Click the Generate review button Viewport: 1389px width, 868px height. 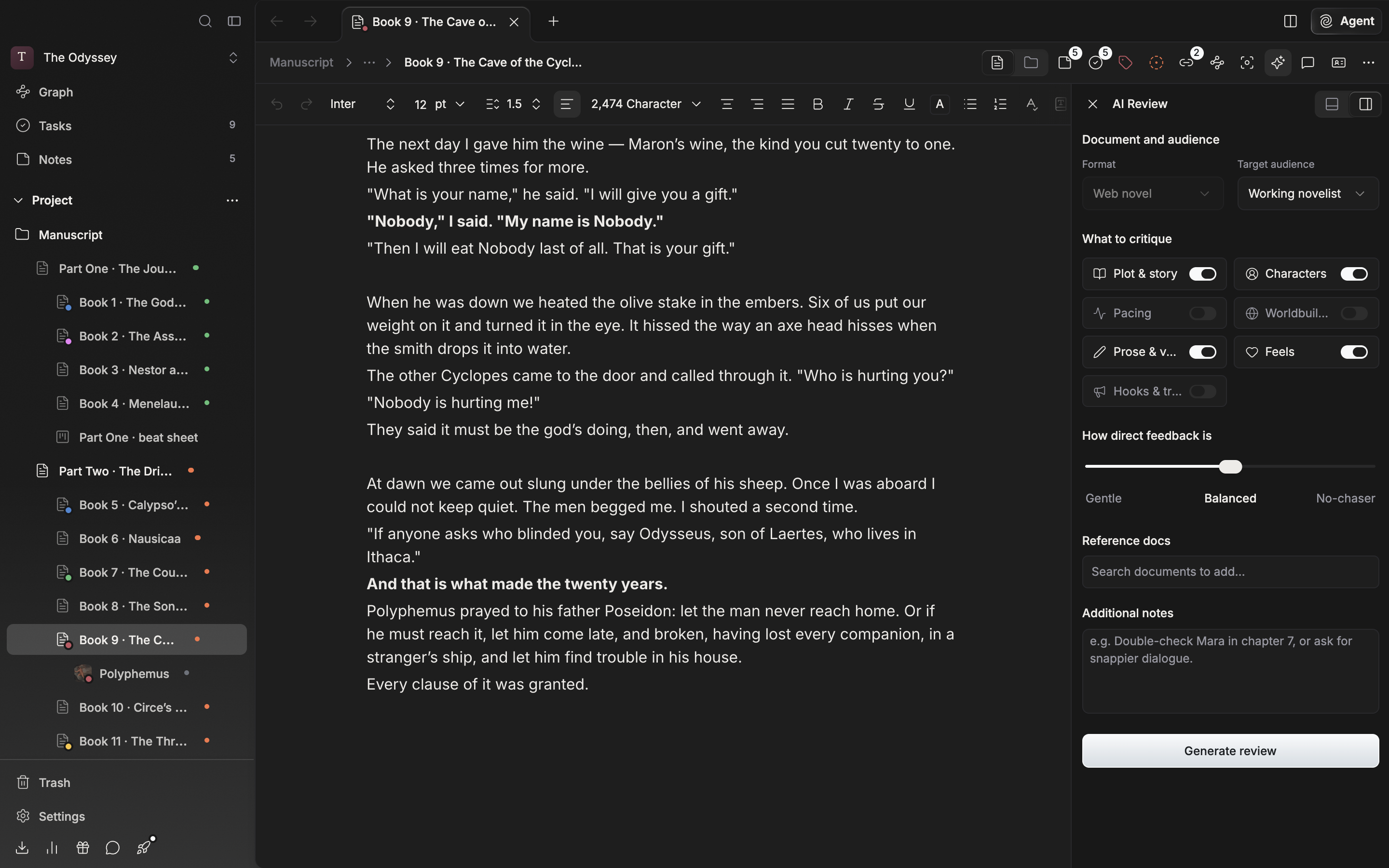click(x=1230, y=751)
